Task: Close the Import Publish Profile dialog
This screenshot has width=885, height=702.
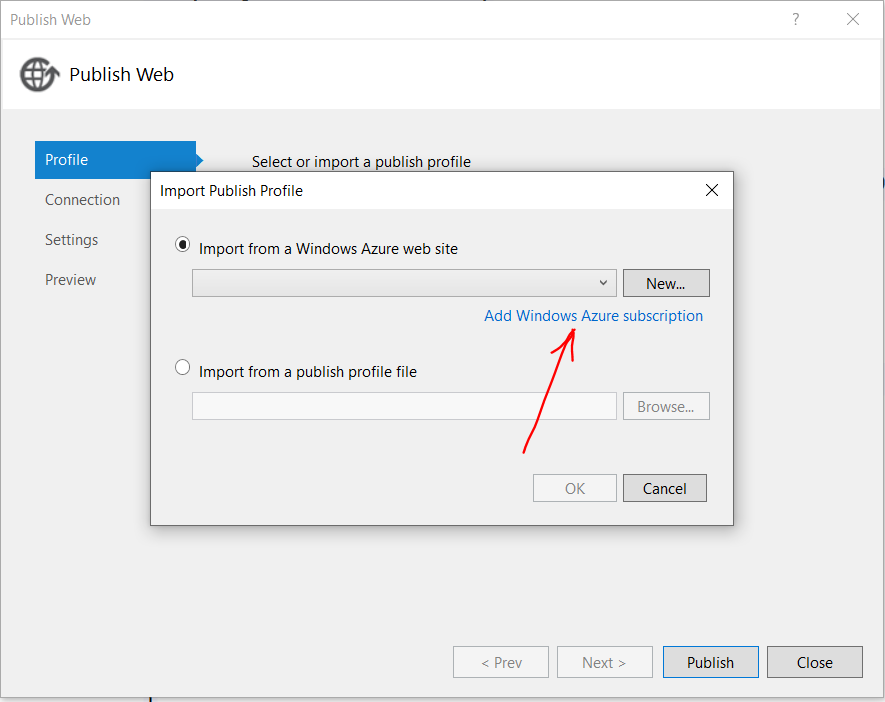Action: pos(712,190)
